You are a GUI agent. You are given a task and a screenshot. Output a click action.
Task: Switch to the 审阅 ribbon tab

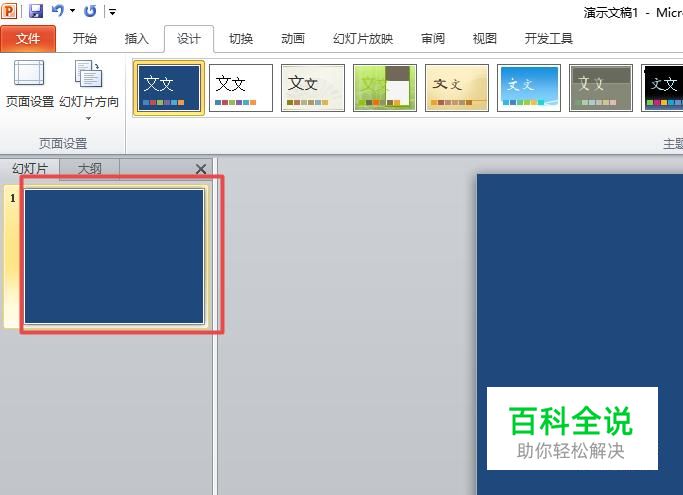[x=433, y=38]
